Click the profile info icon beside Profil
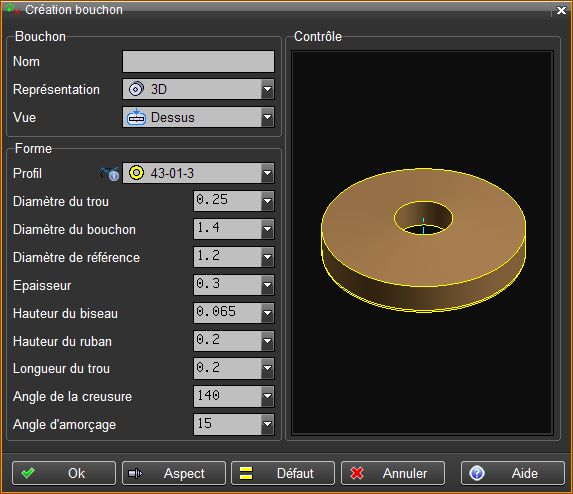Screen dimensions: 573x494 click(x=110, y=174)
